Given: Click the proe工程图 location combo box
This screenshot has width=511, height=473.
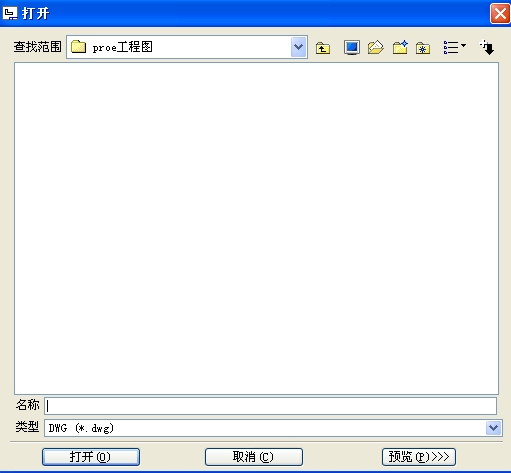Looking at the screenshot, I should (187, 47).
